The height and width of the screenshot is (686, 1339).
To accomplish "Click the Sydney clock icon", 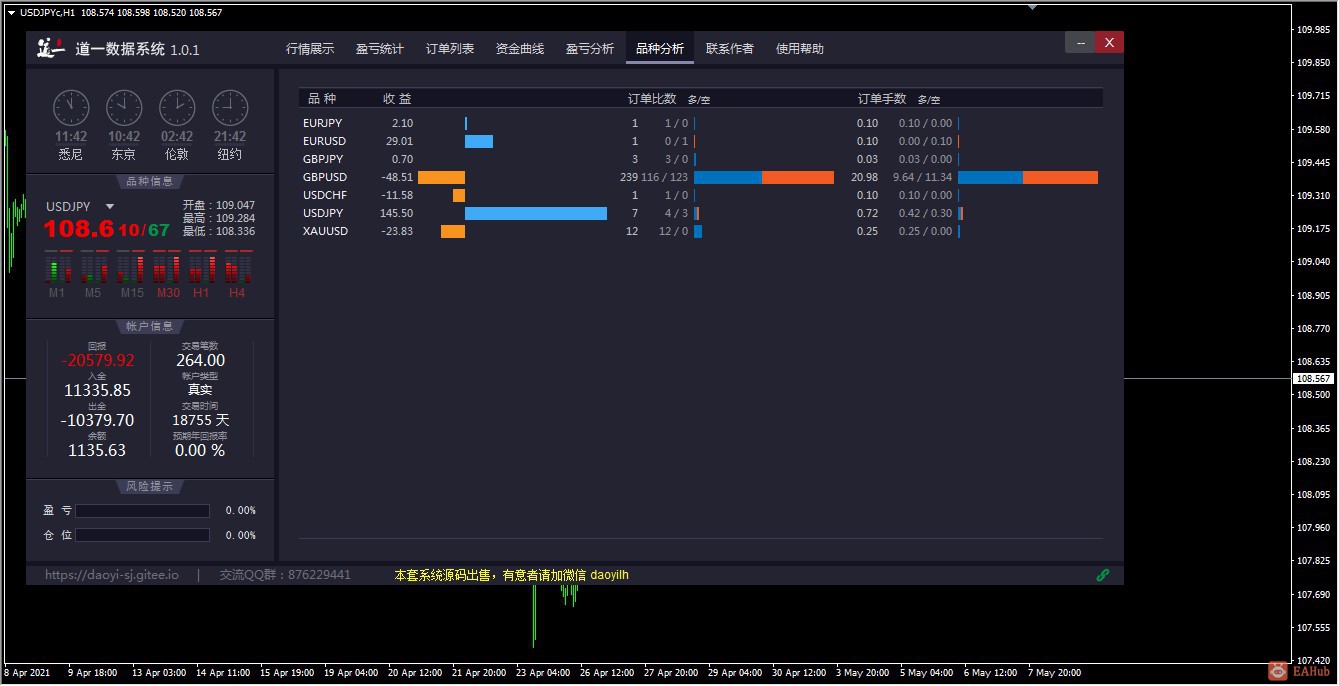I will (71, 107).
